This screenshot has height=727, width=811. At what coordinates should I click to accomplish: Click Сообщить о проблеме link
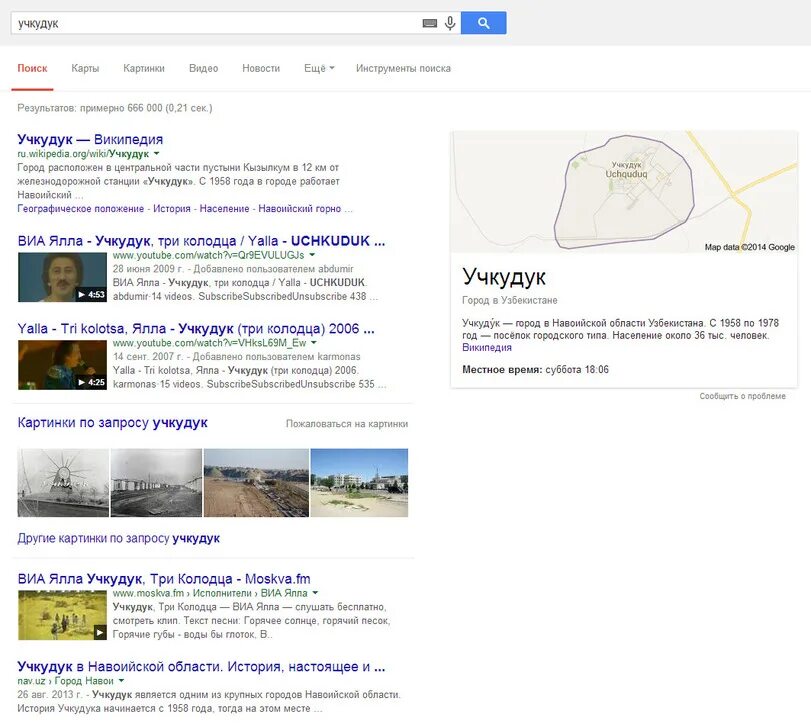click(x=742, y=396)
